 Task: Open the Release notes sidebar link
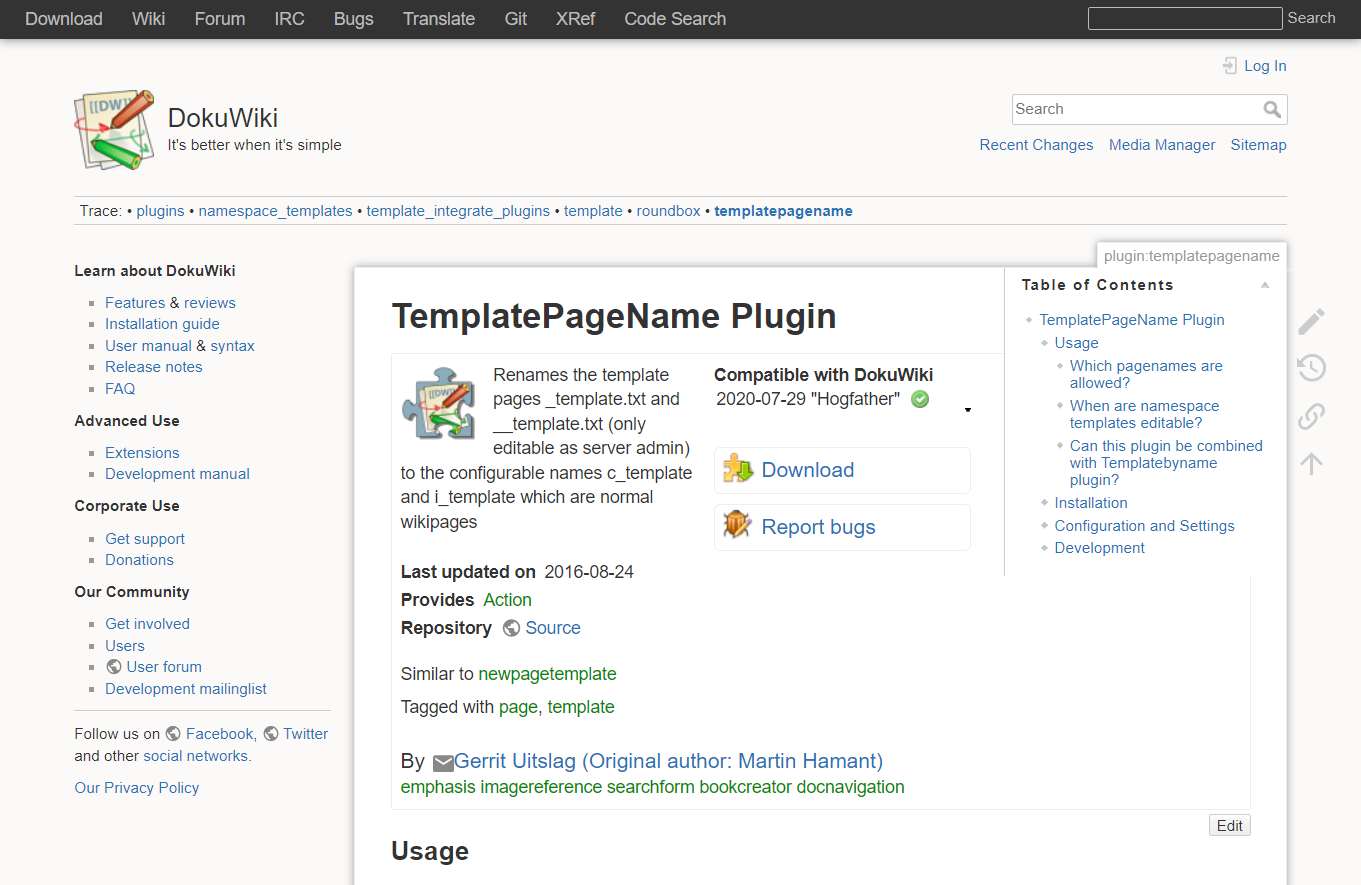154,367
